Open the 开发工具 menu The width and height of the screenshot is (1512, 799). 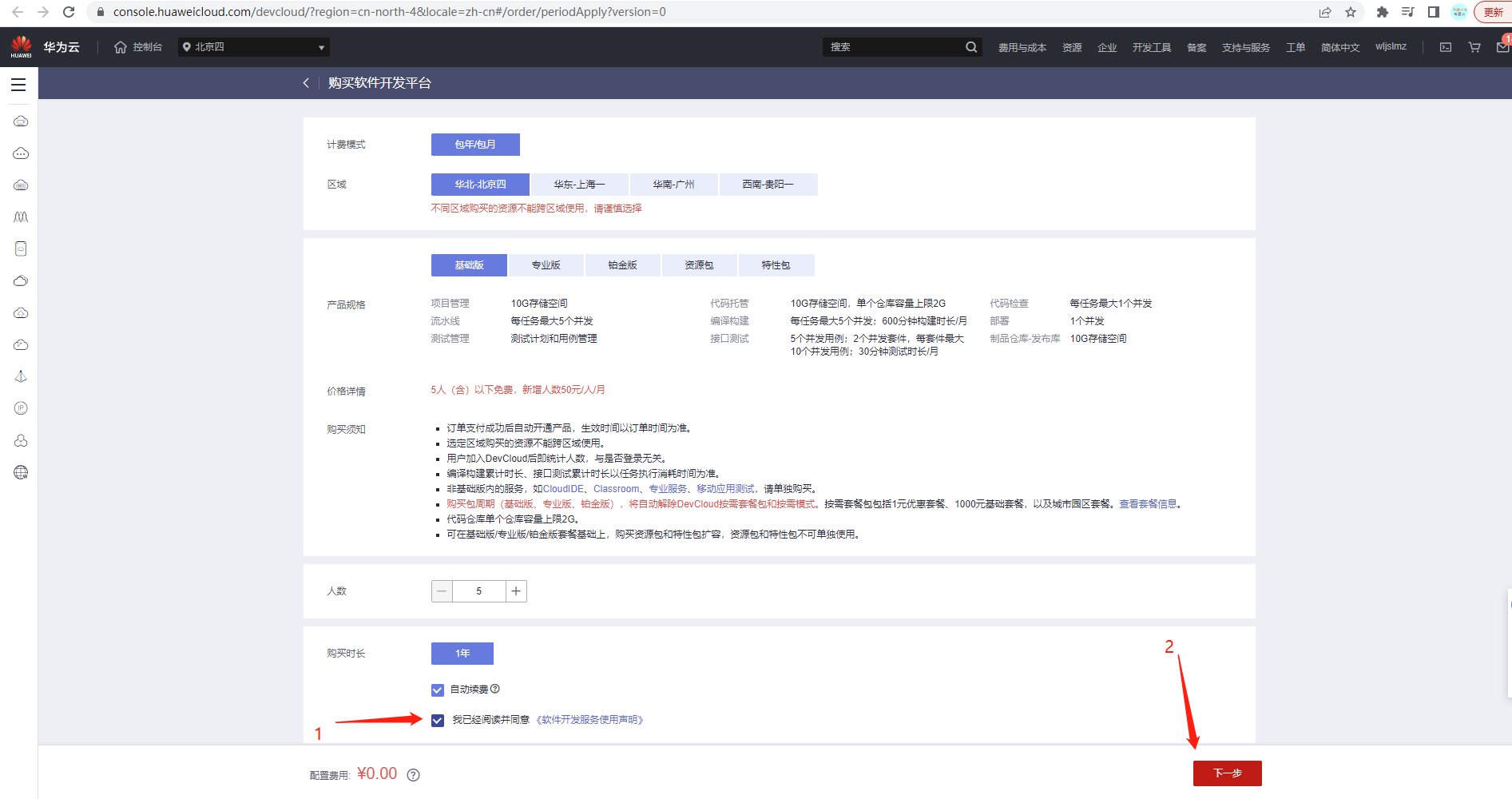1152,47
